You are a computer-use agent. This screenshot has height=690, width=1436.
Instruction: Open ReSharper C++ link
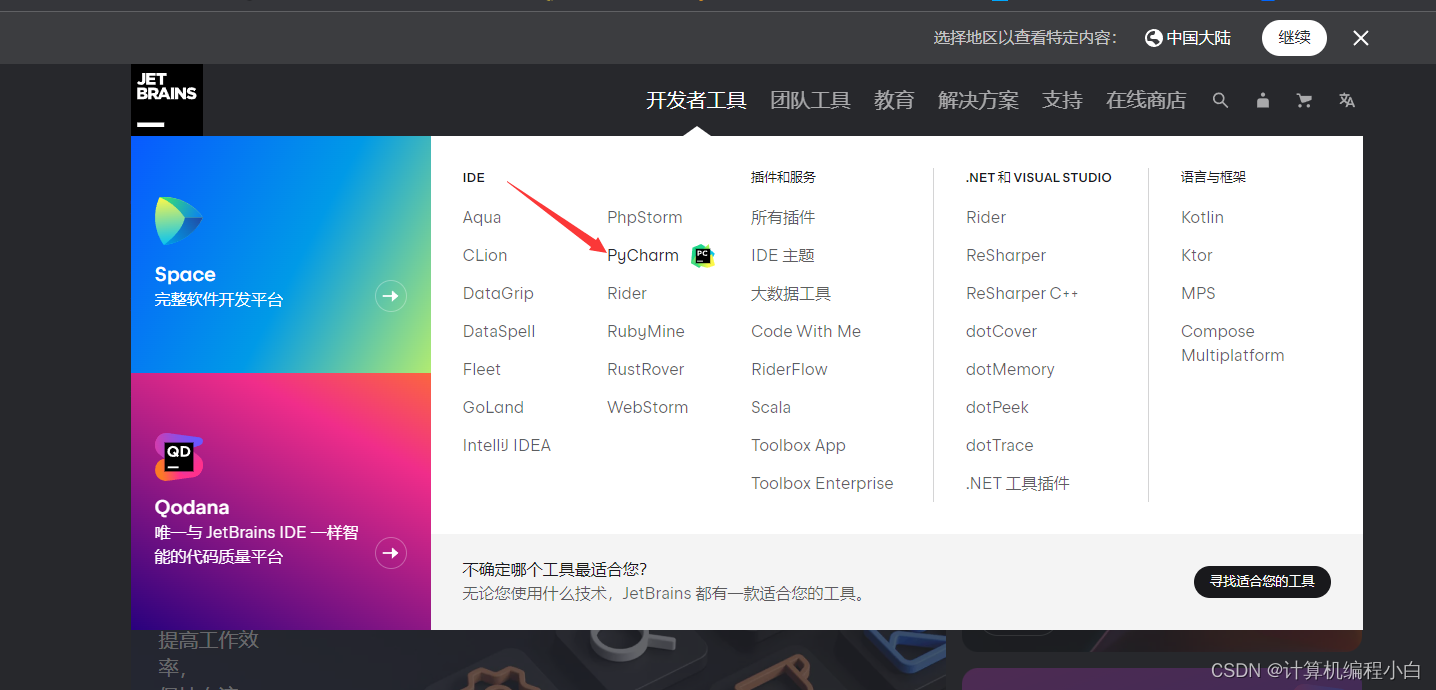pyautogui.click(x=1022, y=293)
